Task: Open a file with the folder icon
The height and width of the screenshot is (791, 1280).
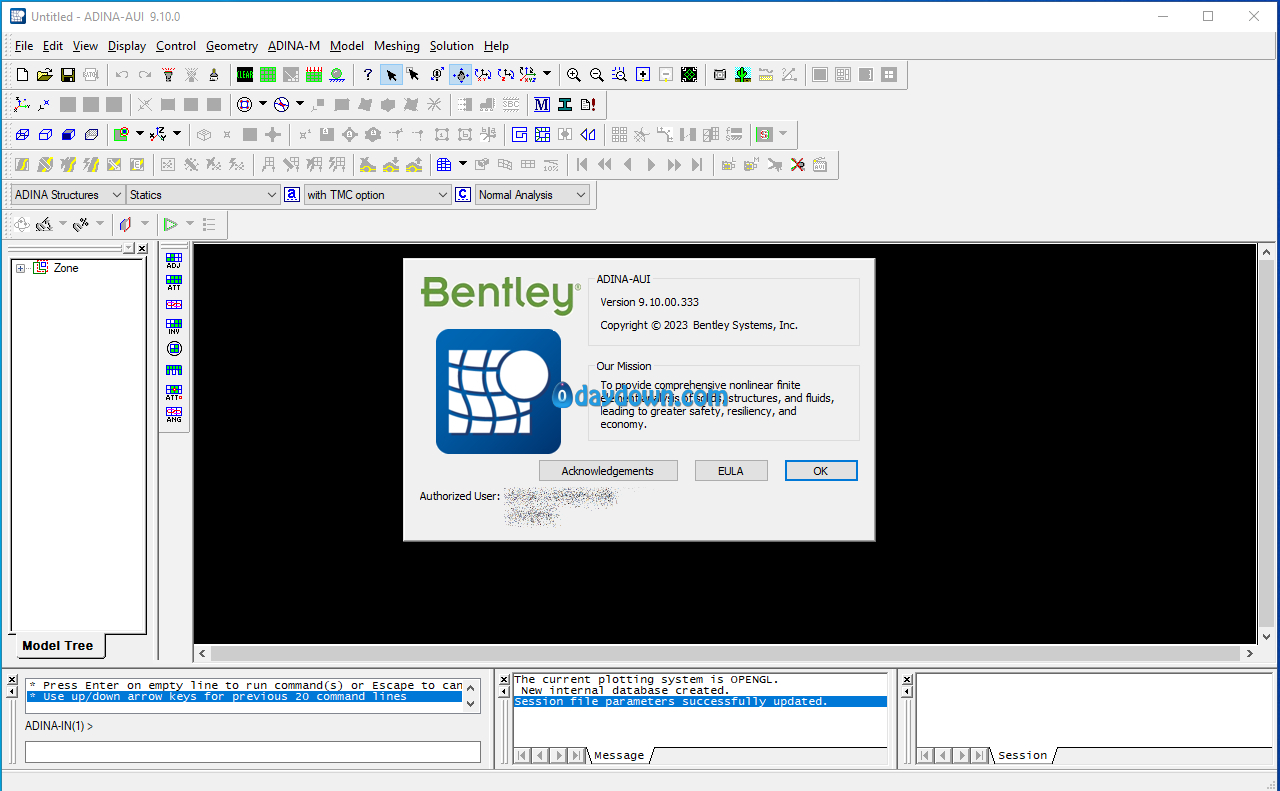Action: [x=45, y=75]
